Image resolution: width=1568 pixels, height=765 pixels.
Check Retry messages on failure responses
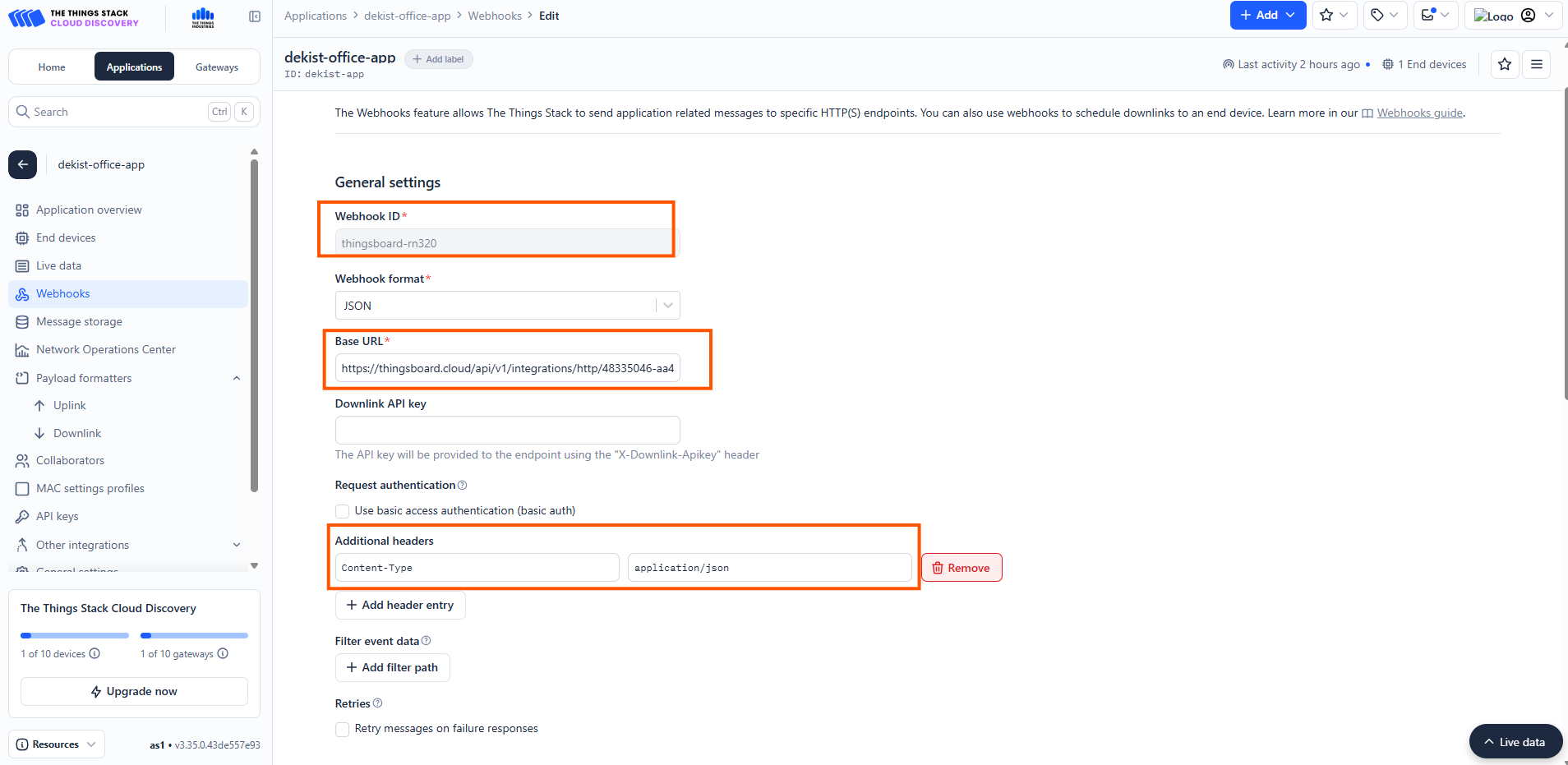343,729
